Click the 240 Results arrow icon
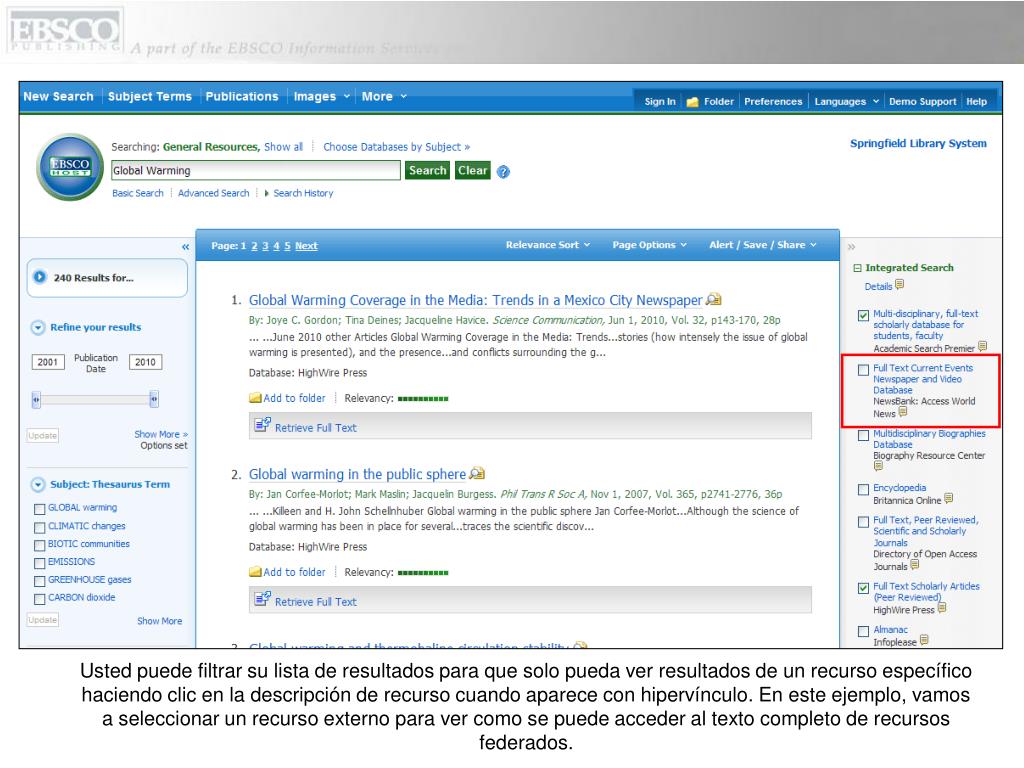The image size is (1024, 768). pyautogui.click(x=40, y=277)
